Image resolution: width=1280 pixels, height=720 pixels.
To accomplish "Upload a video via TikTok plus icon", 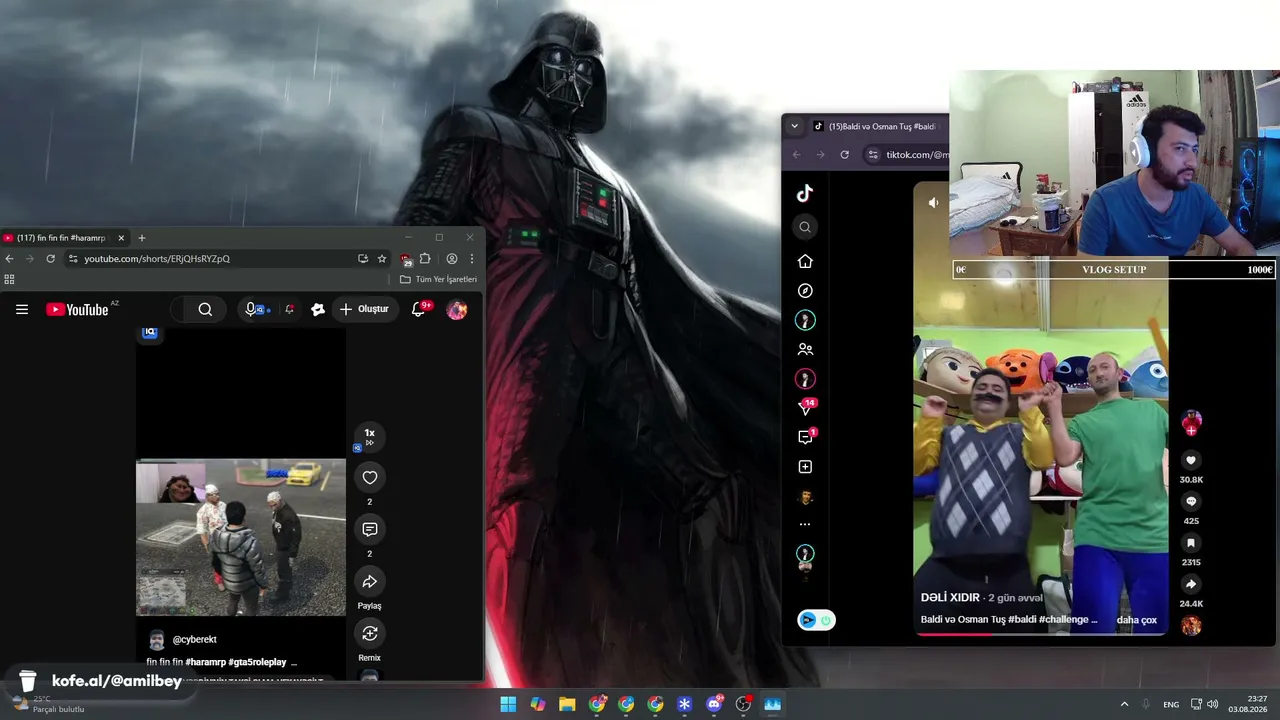I will click(805, 467).
